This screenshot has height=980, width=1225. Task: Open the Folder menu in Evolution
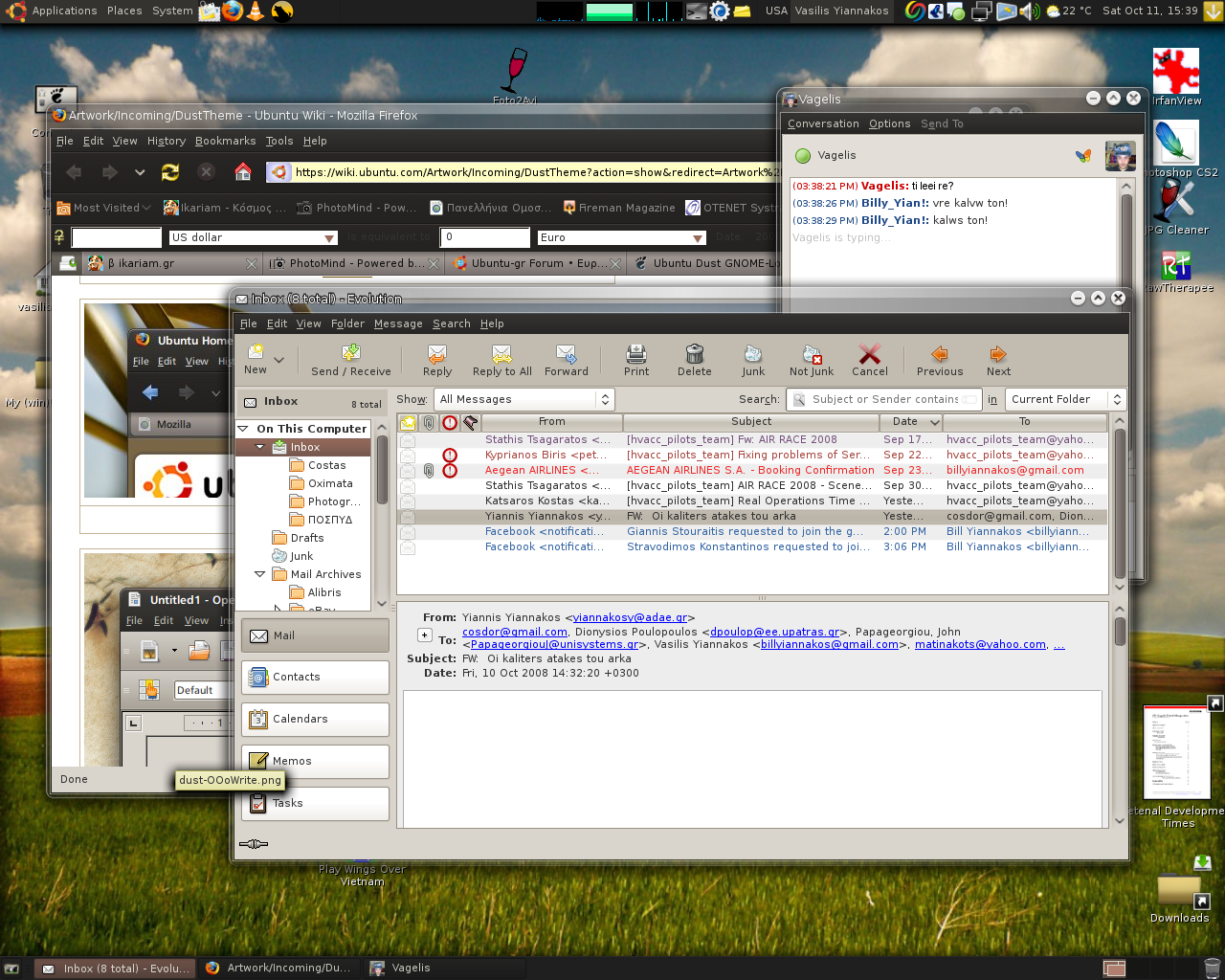click(347, 323)
